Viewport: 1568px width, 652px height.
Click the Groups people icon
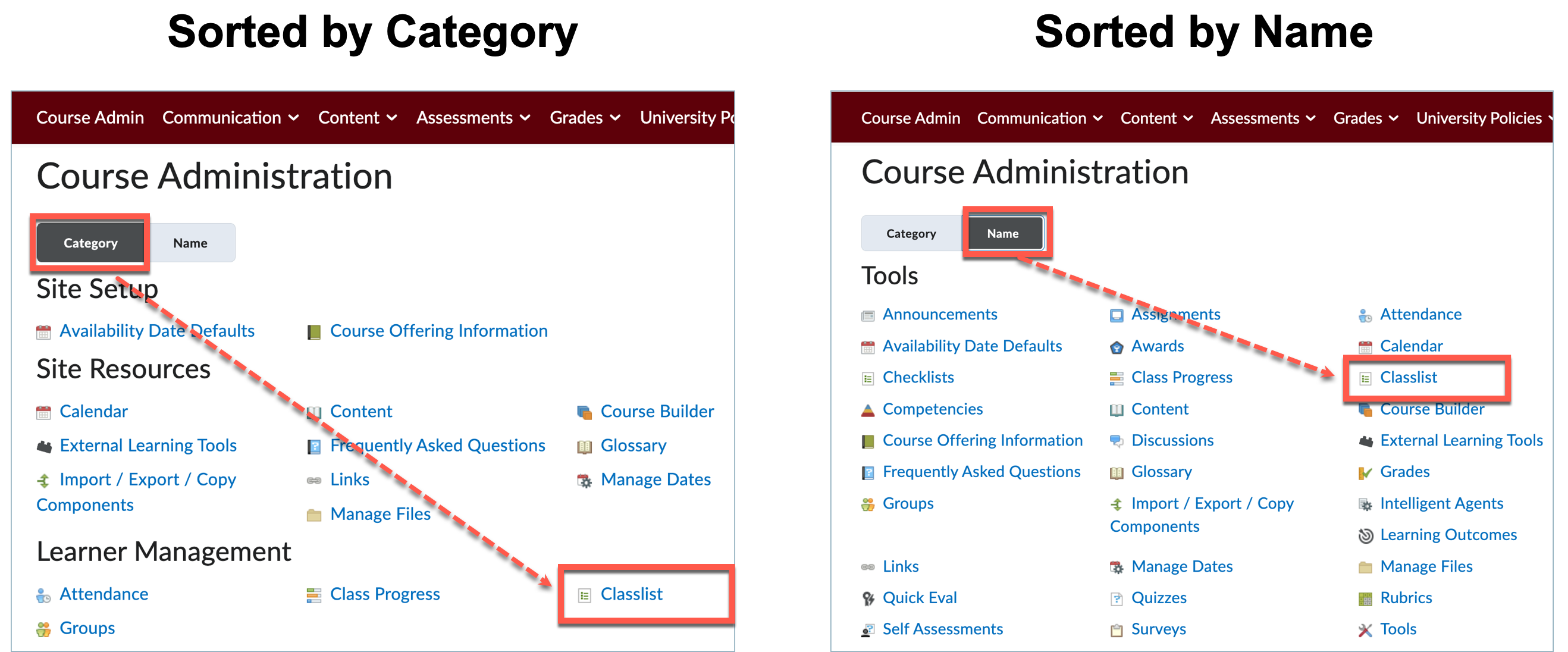point(43,628)
